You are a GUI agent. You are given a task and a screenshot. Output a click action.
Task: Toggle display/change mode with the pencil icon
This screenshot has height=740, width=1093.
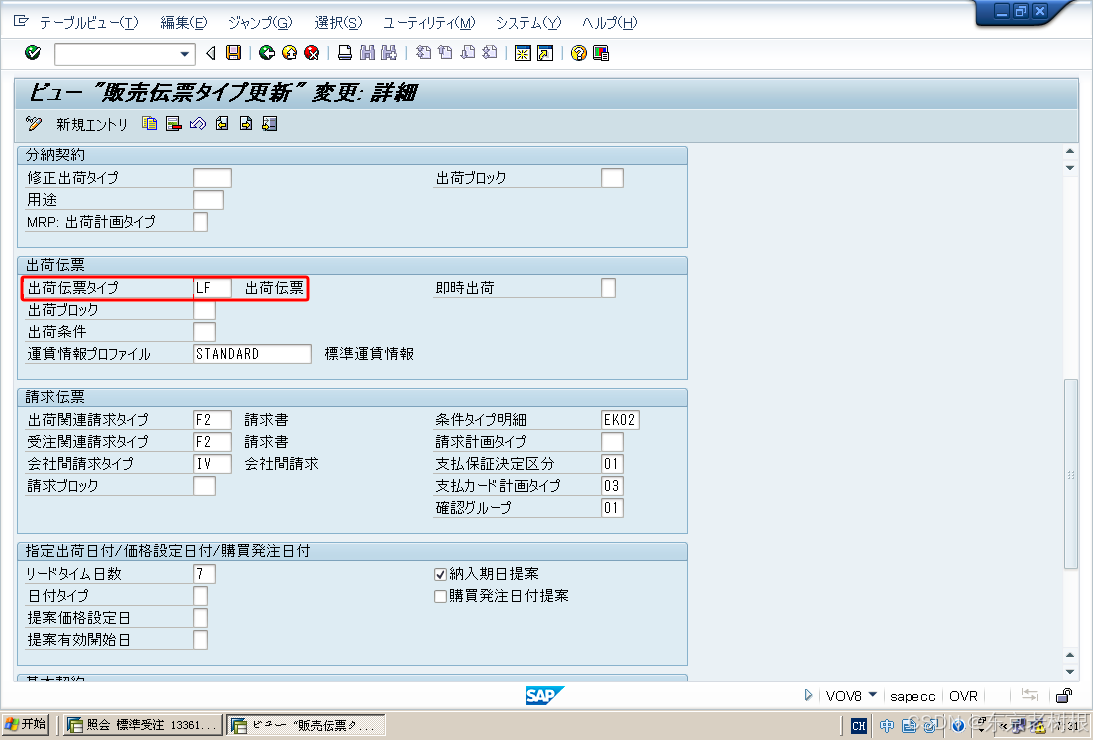click(33, 124)
